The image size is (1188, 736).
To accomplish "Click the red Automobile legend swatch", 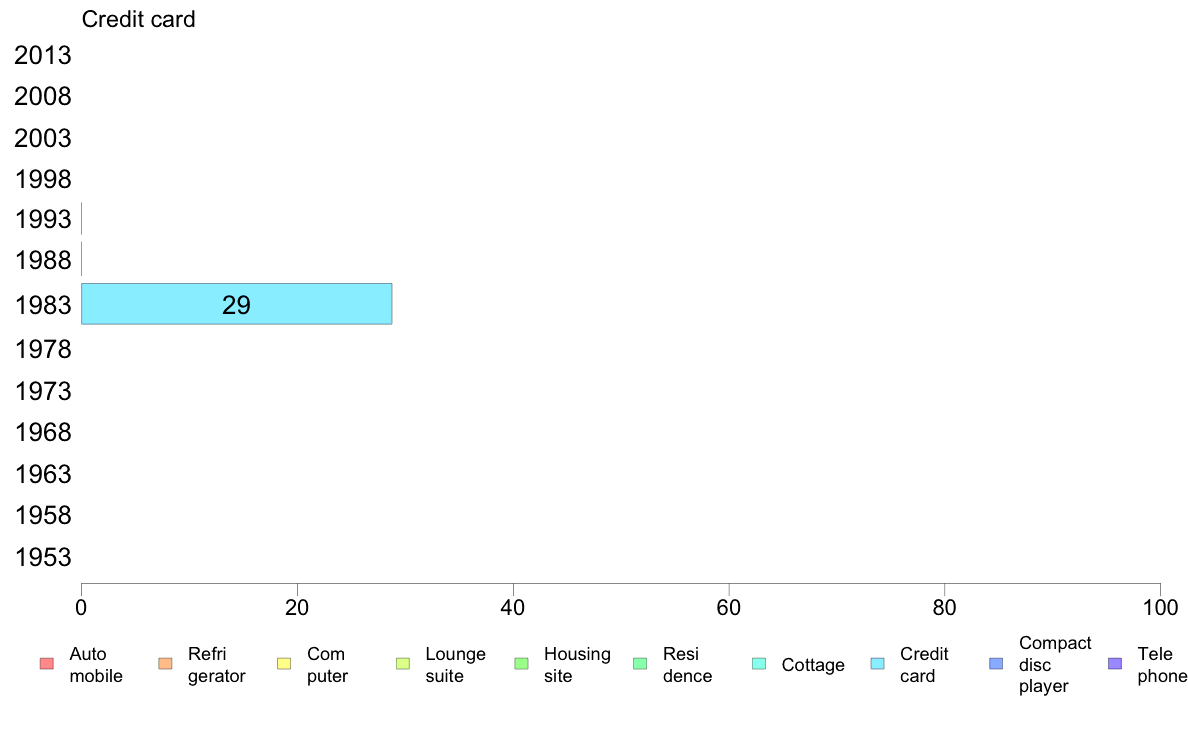I will click(x=47, y=664).
